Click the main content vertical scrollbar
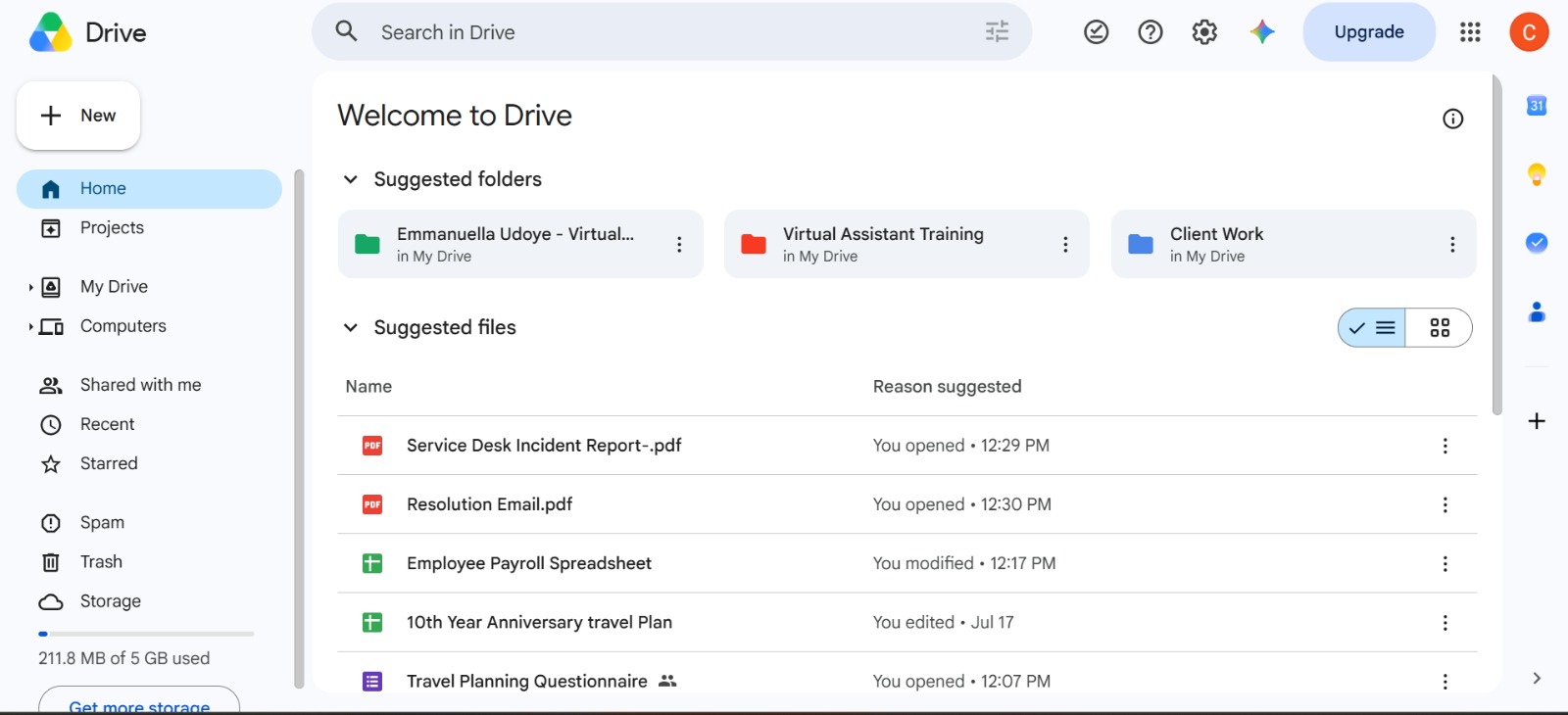The image size is (1568, 715). point(1496,245)
